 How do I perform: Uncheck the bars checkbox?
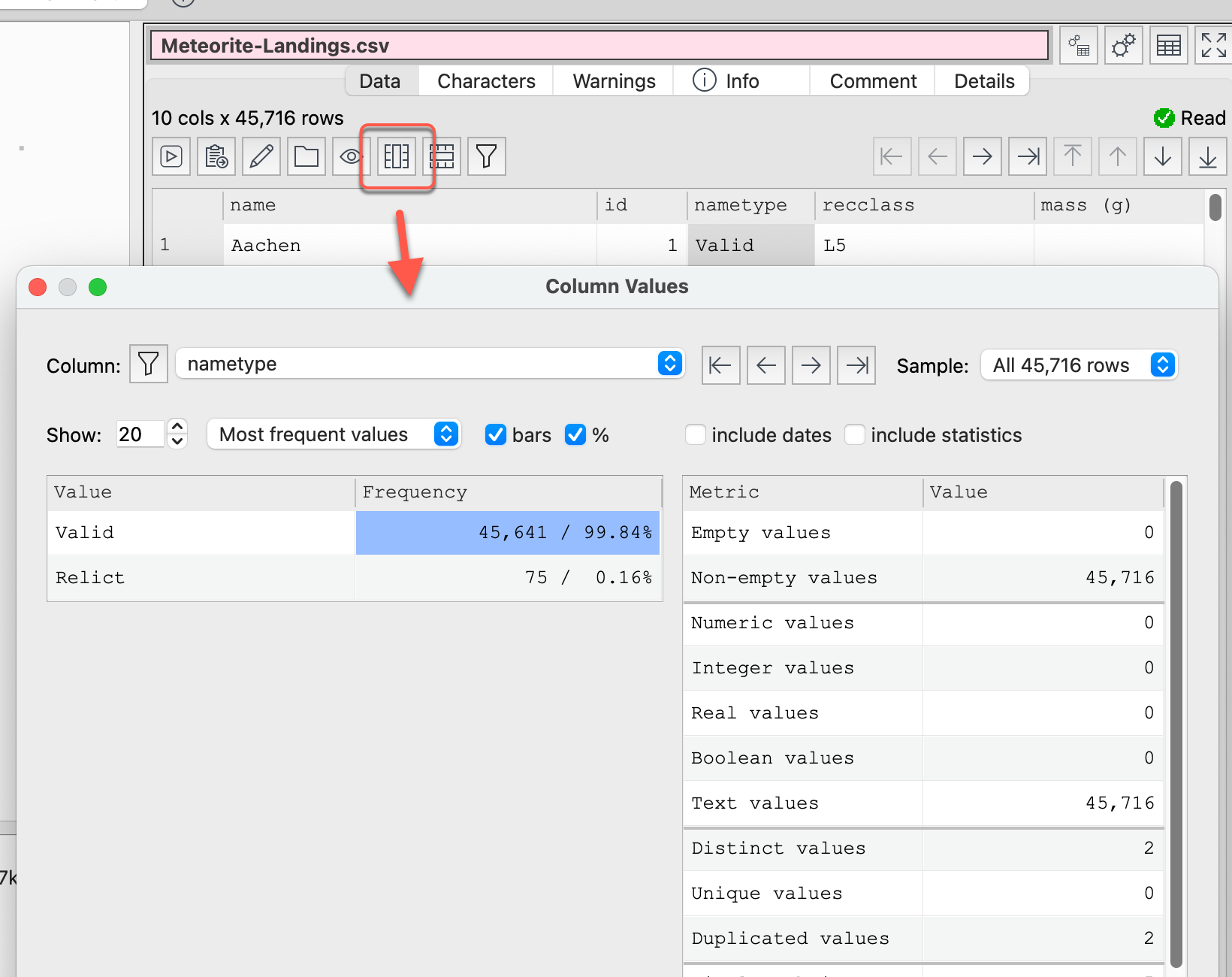click(x=496, y=434)
